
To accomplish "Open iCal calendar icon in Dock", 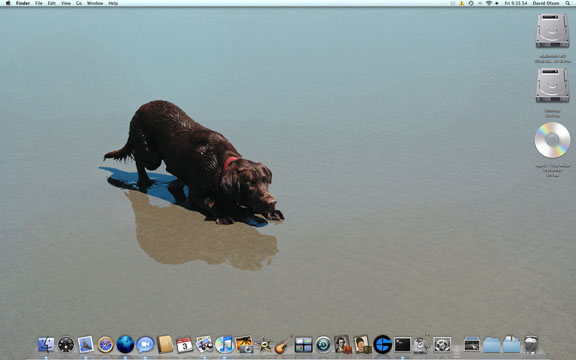I will (x=184, y=345).
